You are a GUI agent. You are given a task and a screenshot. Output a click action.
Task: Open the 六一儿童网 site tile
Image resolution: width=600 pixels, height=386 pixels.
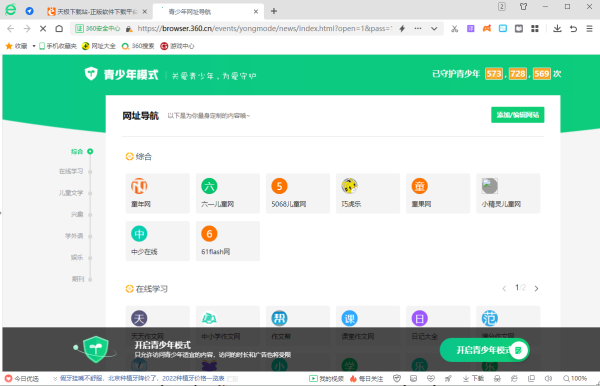[x=228, y=193]
